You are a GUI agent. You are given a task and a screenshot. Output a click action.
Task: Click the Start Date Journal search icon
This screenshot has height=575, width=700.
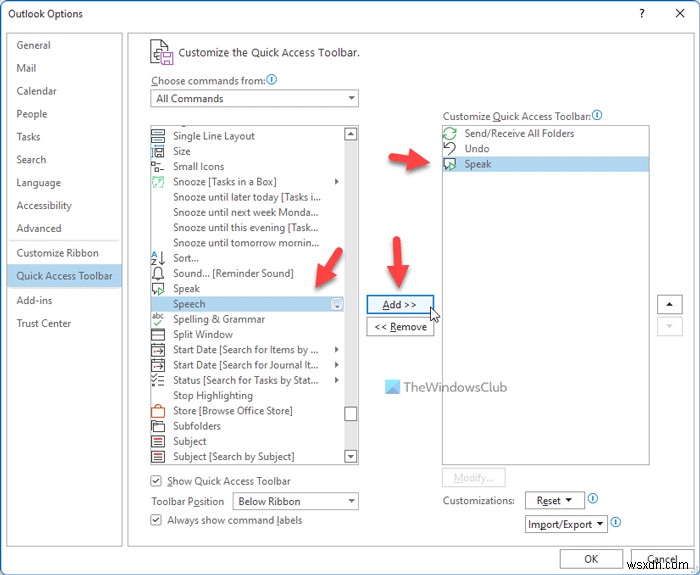158,365
